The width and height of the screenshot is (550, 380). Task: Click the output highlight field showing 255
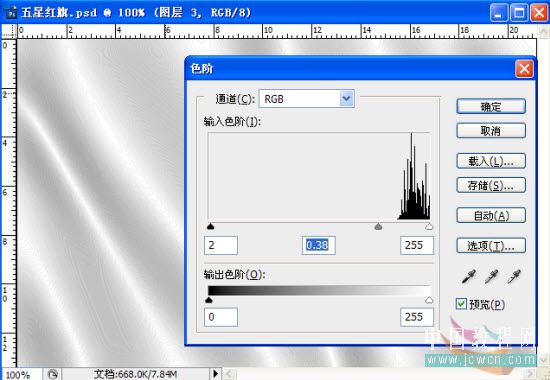[x=417, y=317]
